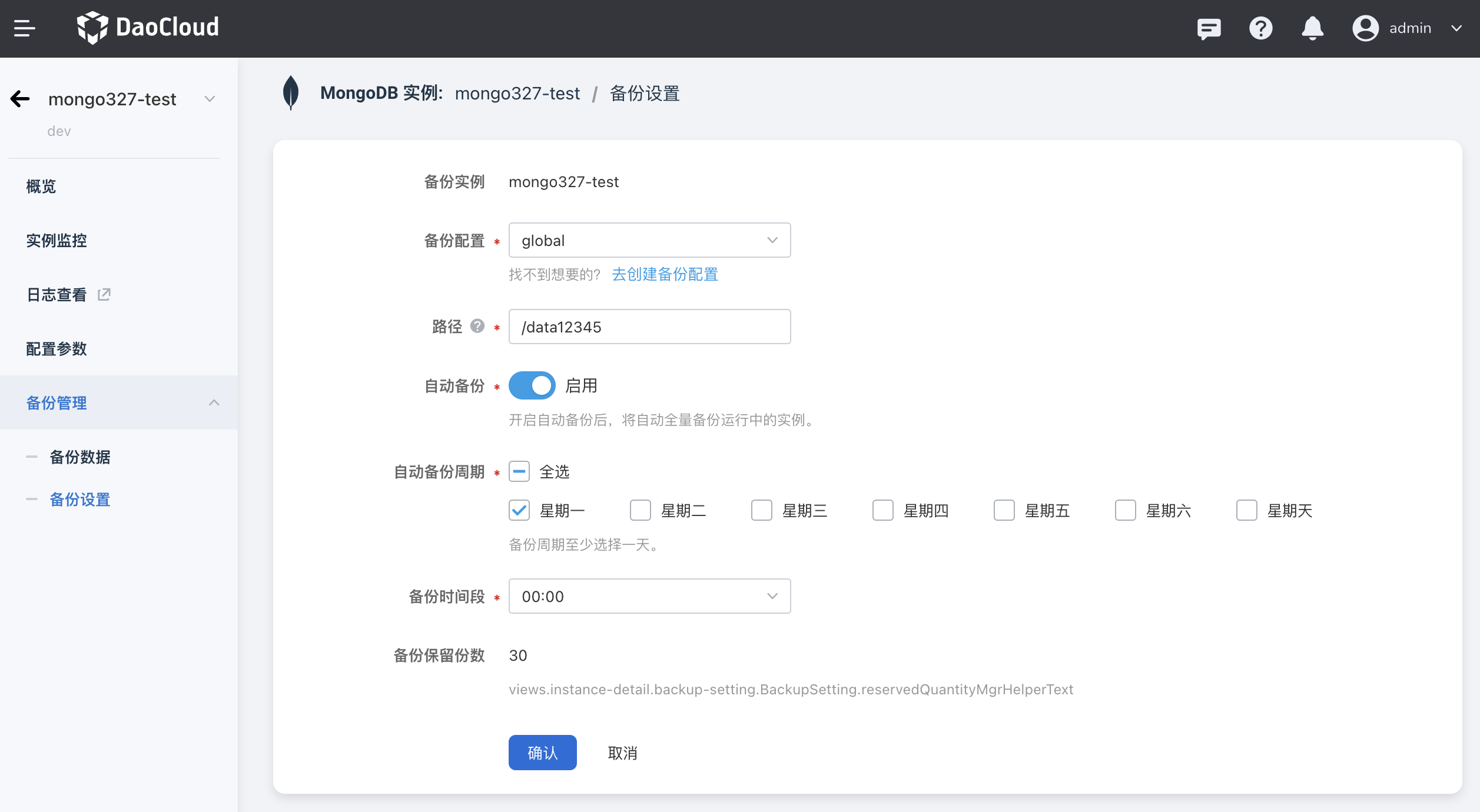The width and height of the screenshot is (1480, 812).
Task: Click the 确认 confirm button
Action: click(542, 753)
